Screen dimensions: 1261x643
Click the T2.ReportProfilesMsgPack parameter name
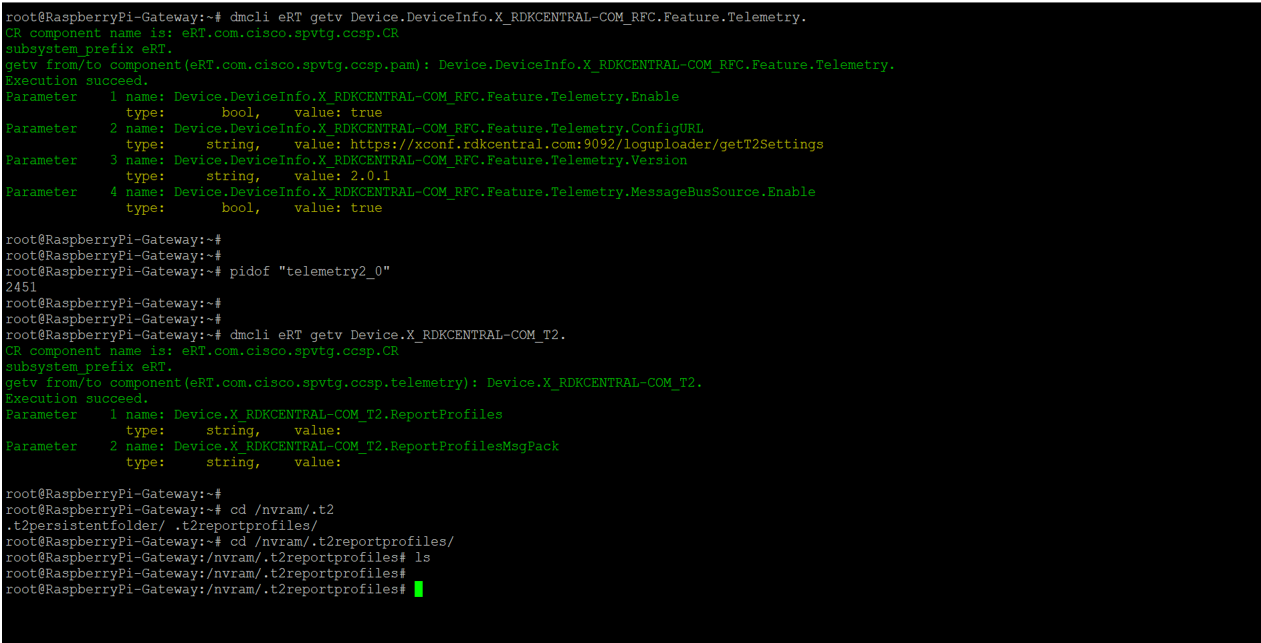click(366, 446)
